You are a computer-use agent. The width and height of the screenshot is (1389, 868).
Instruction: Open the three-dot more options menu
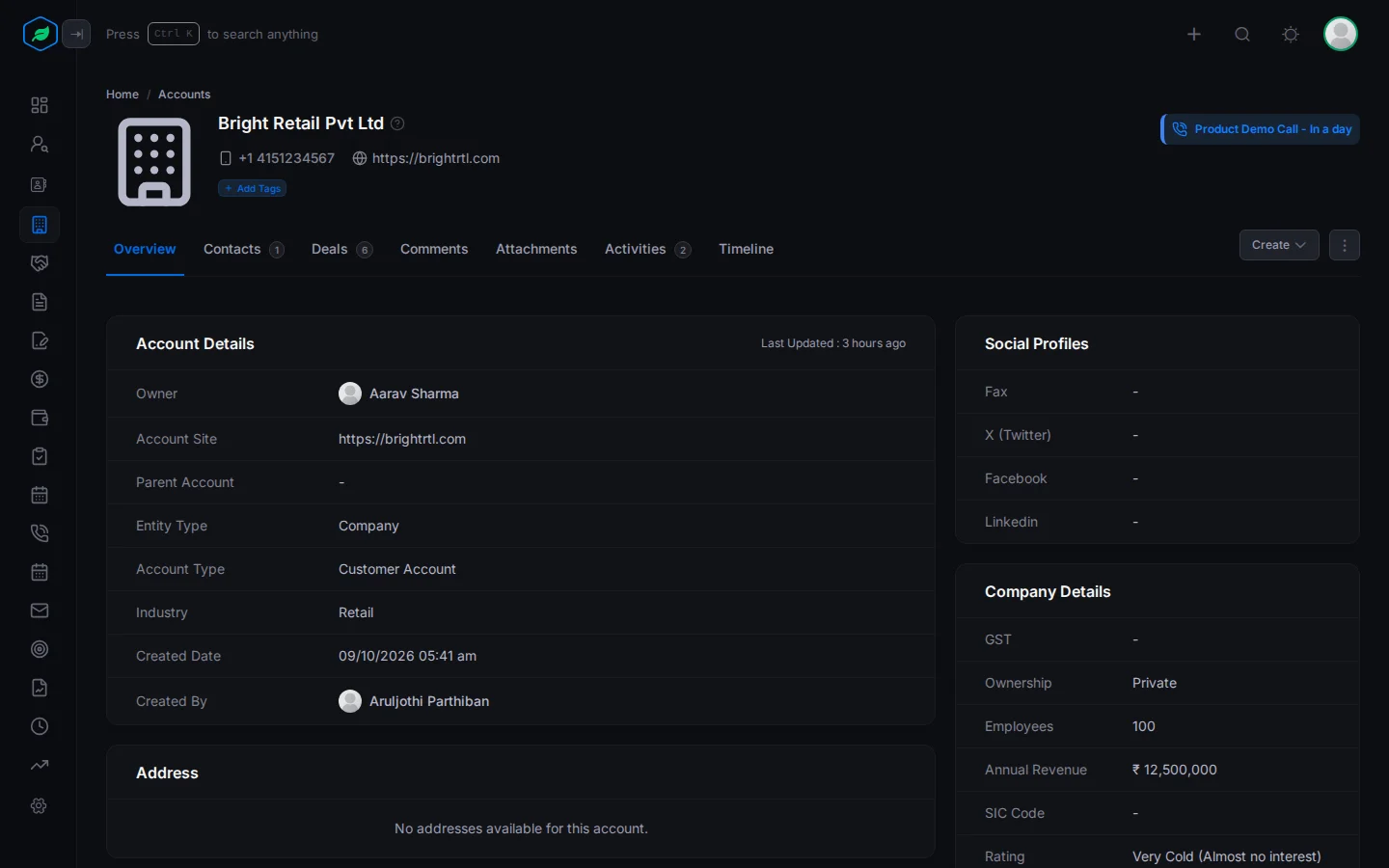(x=1345, y=245)
